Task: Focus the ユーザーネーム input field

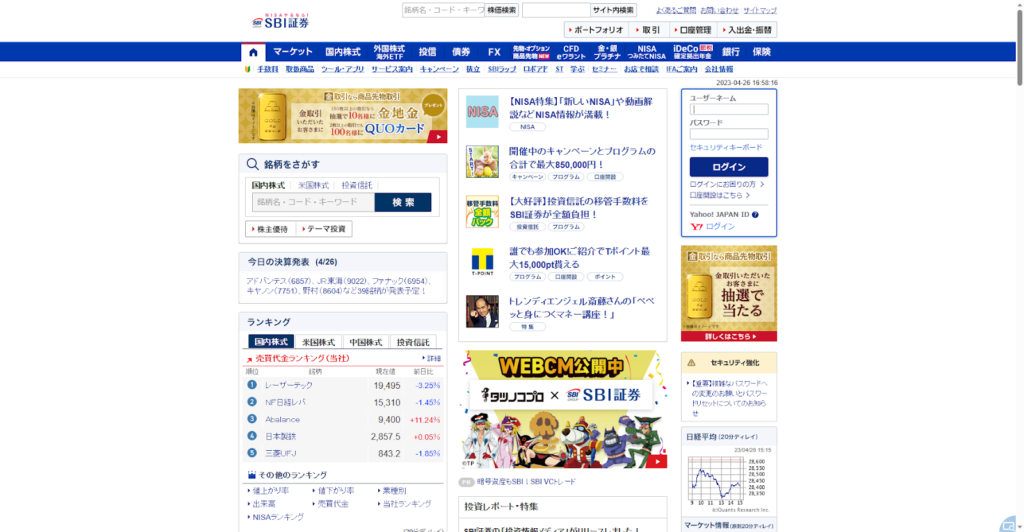Action: point(729,110)
